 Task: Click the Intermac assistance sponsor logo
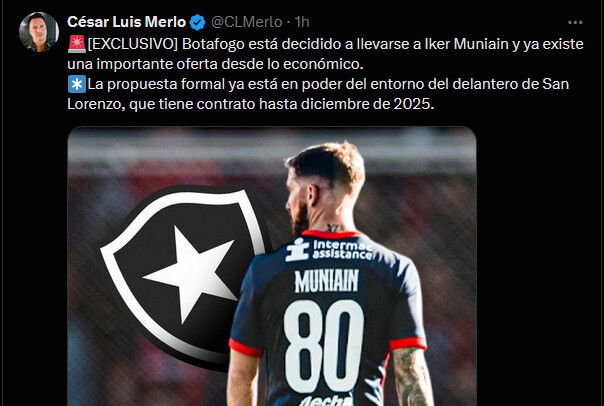[x=330, y=249]
